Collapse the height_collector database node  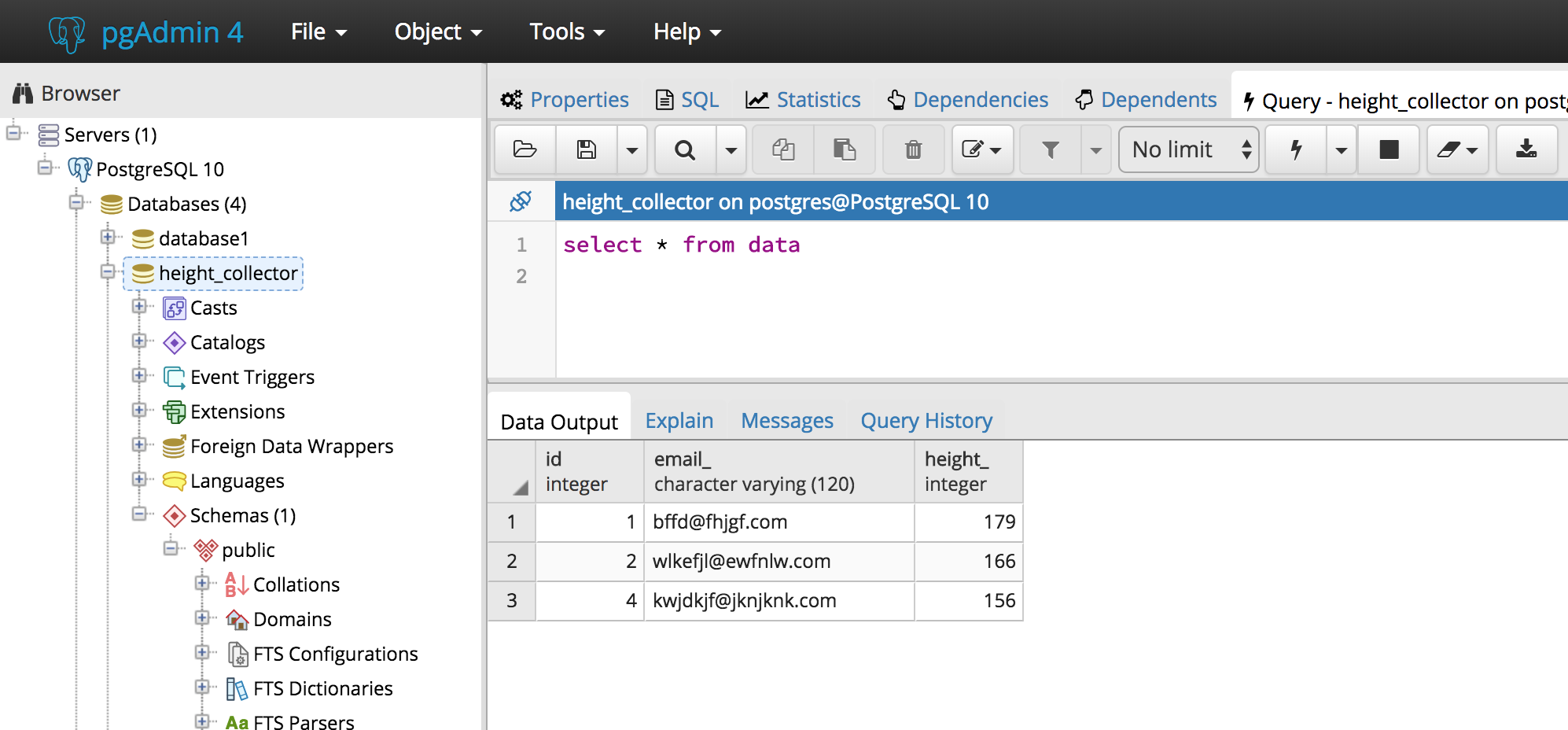108,272
